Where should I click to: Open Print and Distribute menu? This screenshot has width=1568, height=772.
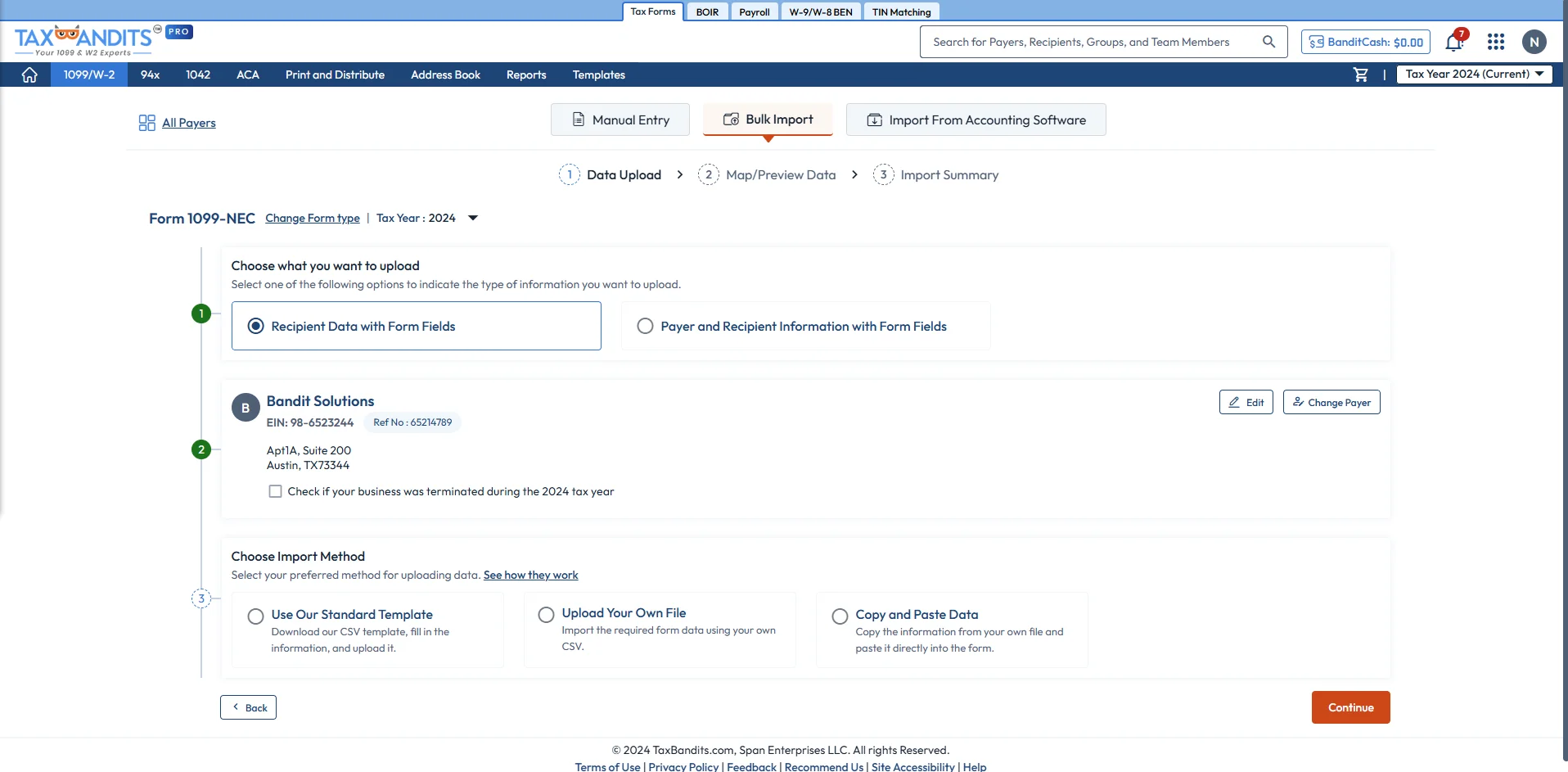[335, 74]
